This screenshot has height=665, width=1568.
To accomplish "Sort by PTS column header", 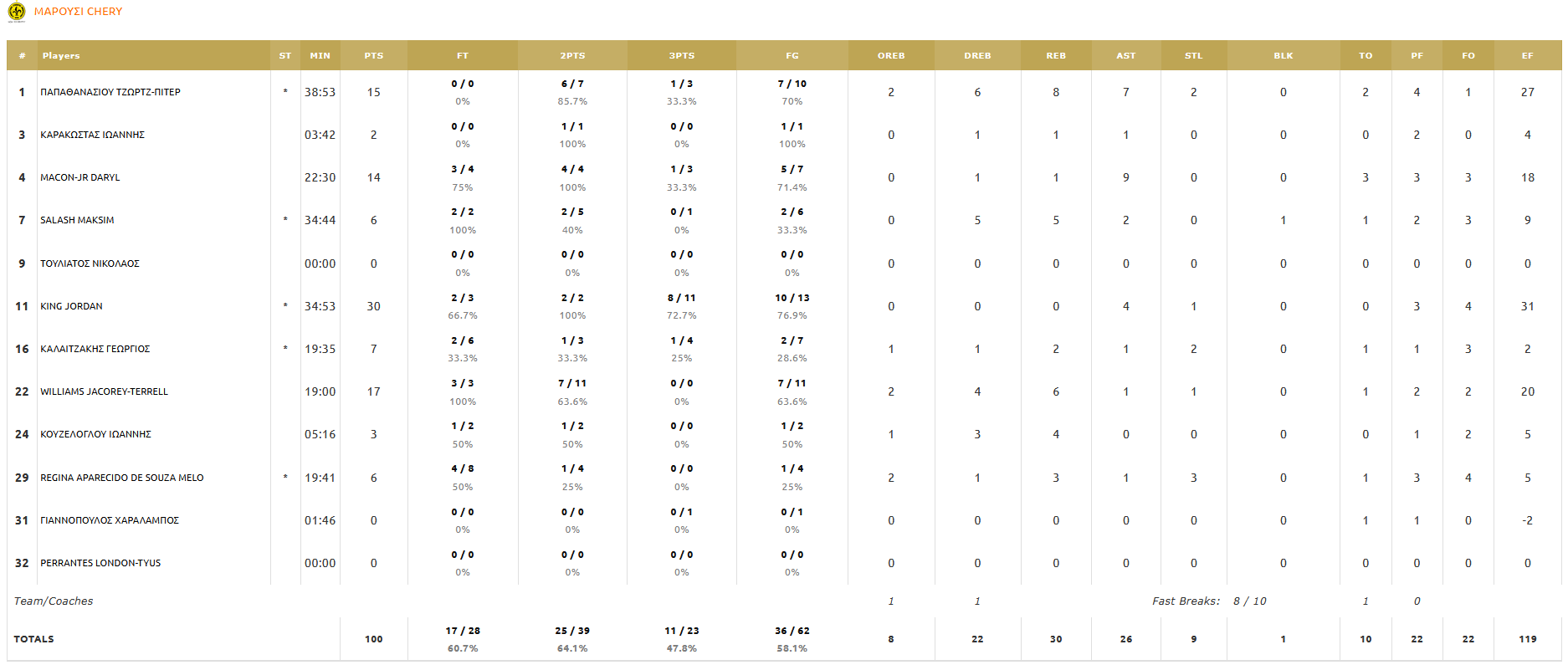I will tap(373, 56).
